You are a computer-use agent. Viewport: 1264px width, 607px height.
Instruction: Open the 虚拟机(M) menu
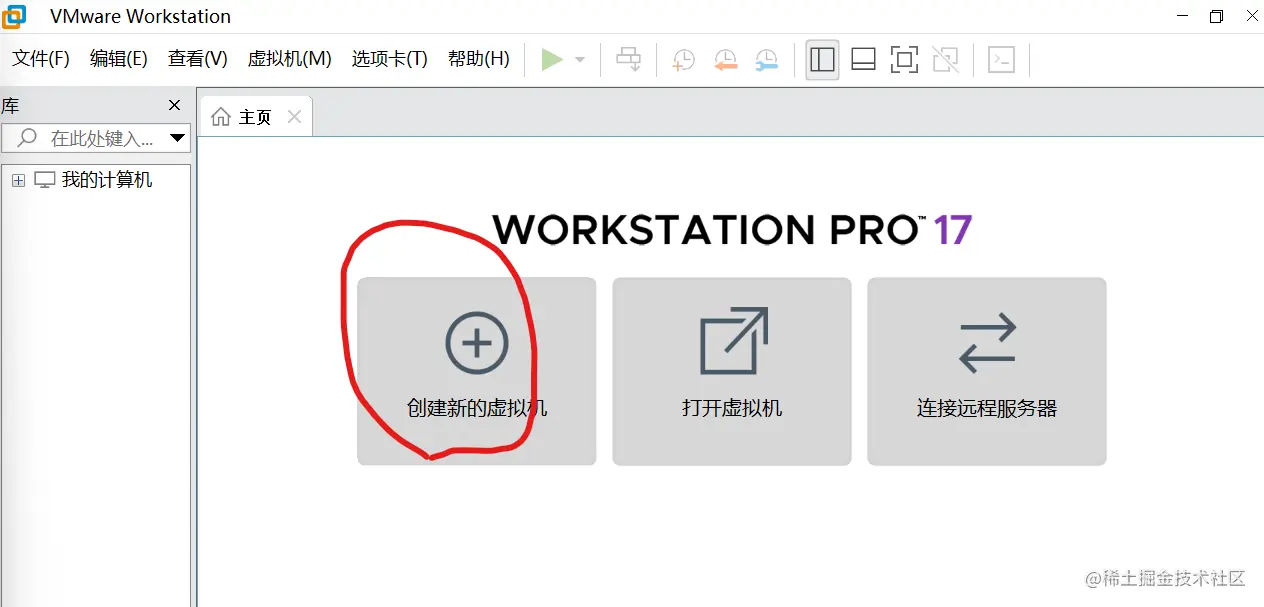[x=289, y=59]
